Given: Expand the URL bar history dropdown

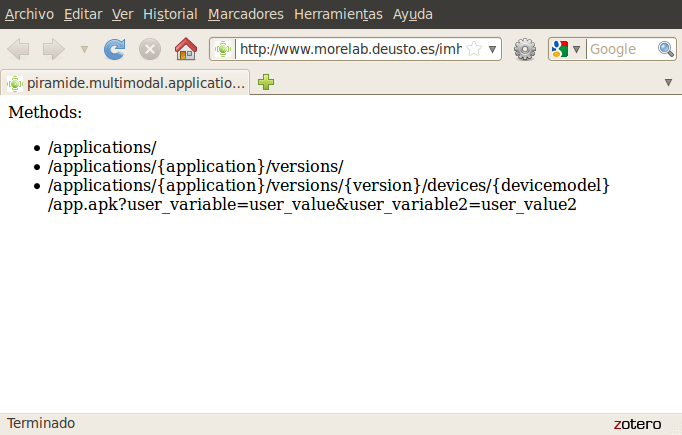Looking at the screenshot, I should [x=492, y=49].
